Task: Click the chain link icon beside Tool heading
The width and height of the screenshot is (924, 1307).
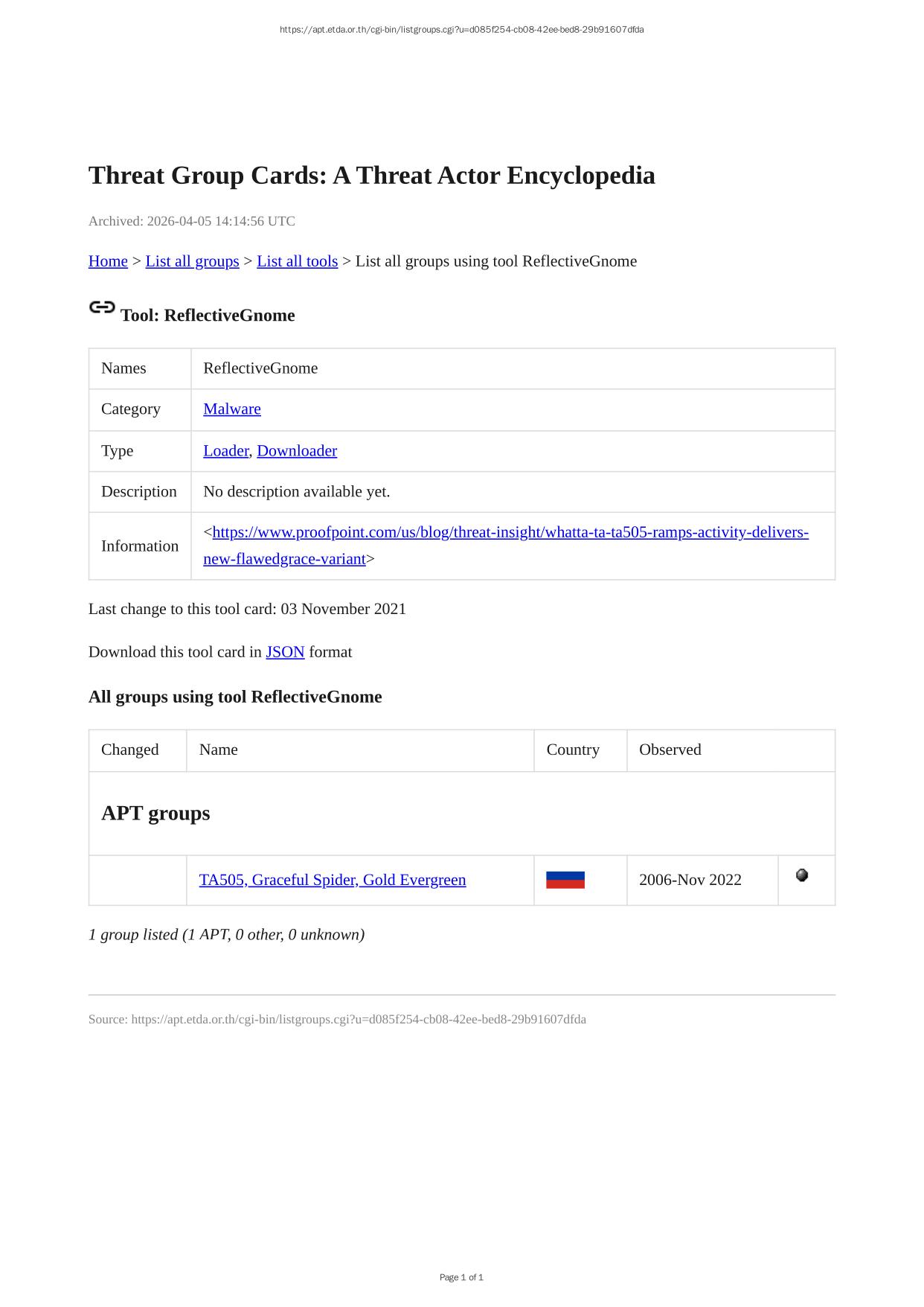Action: (x=102, y=307)
